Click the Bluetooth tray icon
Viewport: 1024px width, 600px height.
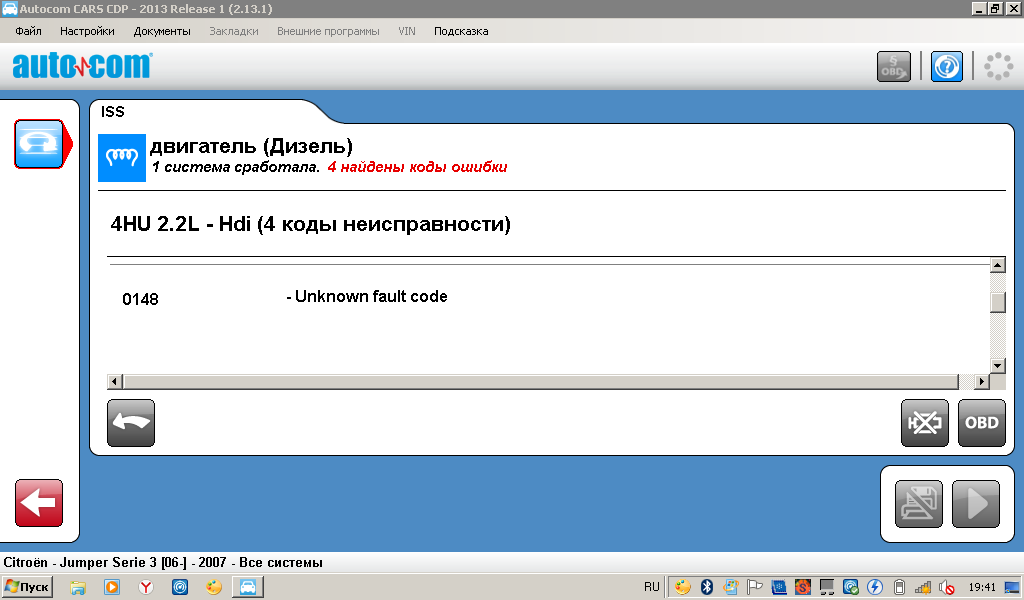(707, 587)
